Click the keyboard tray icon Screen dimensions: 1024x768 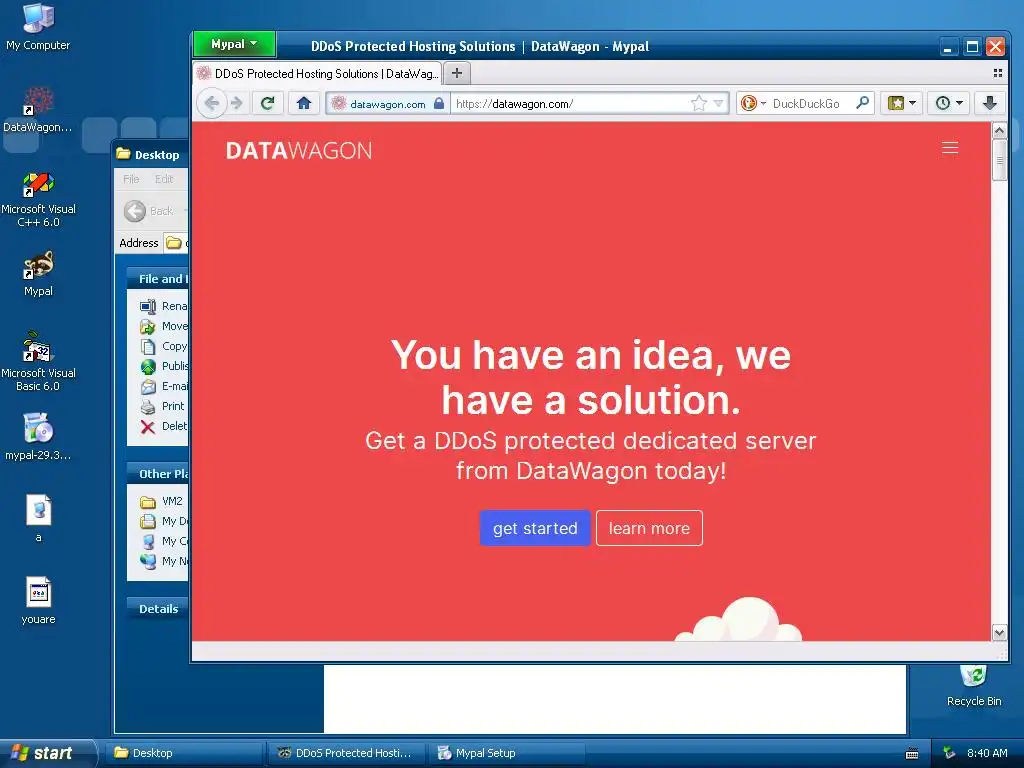[x=912, y=754]
